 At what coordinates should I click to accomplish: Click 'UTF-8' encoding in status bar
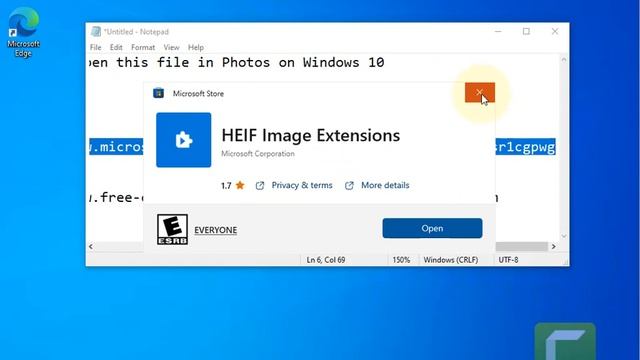[508, 260]
